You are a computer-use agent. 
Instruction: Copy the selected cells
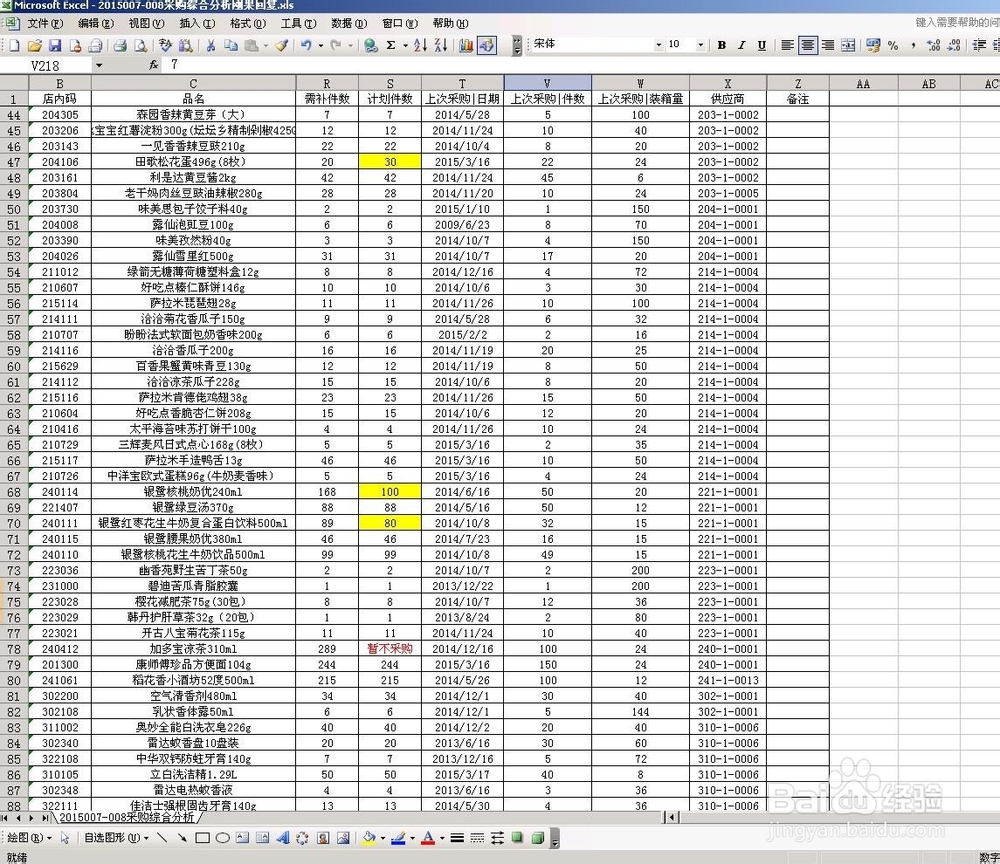231,45
